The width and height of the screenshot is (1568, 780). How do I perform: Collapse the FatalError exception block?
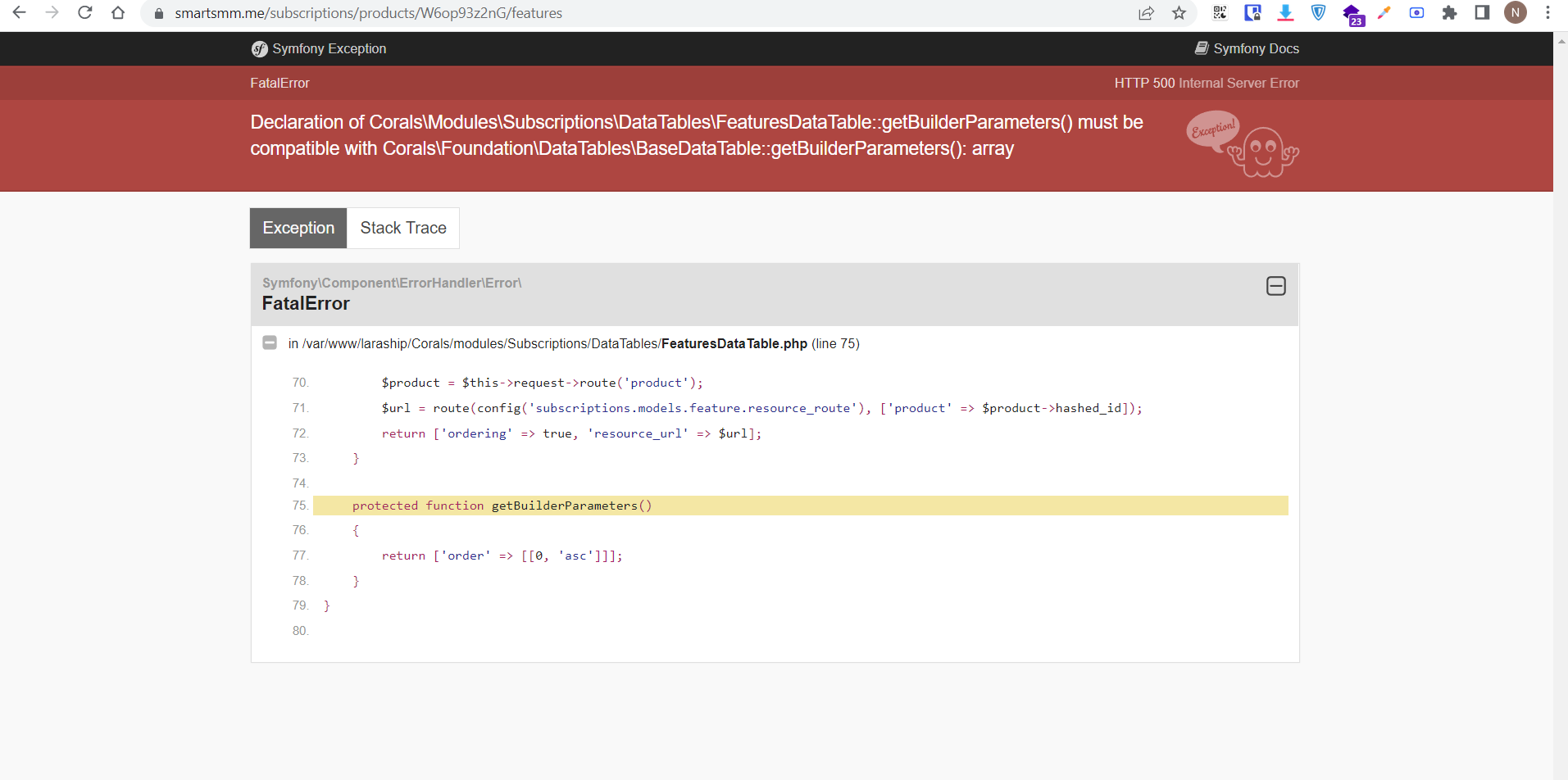click(1276, 286)
